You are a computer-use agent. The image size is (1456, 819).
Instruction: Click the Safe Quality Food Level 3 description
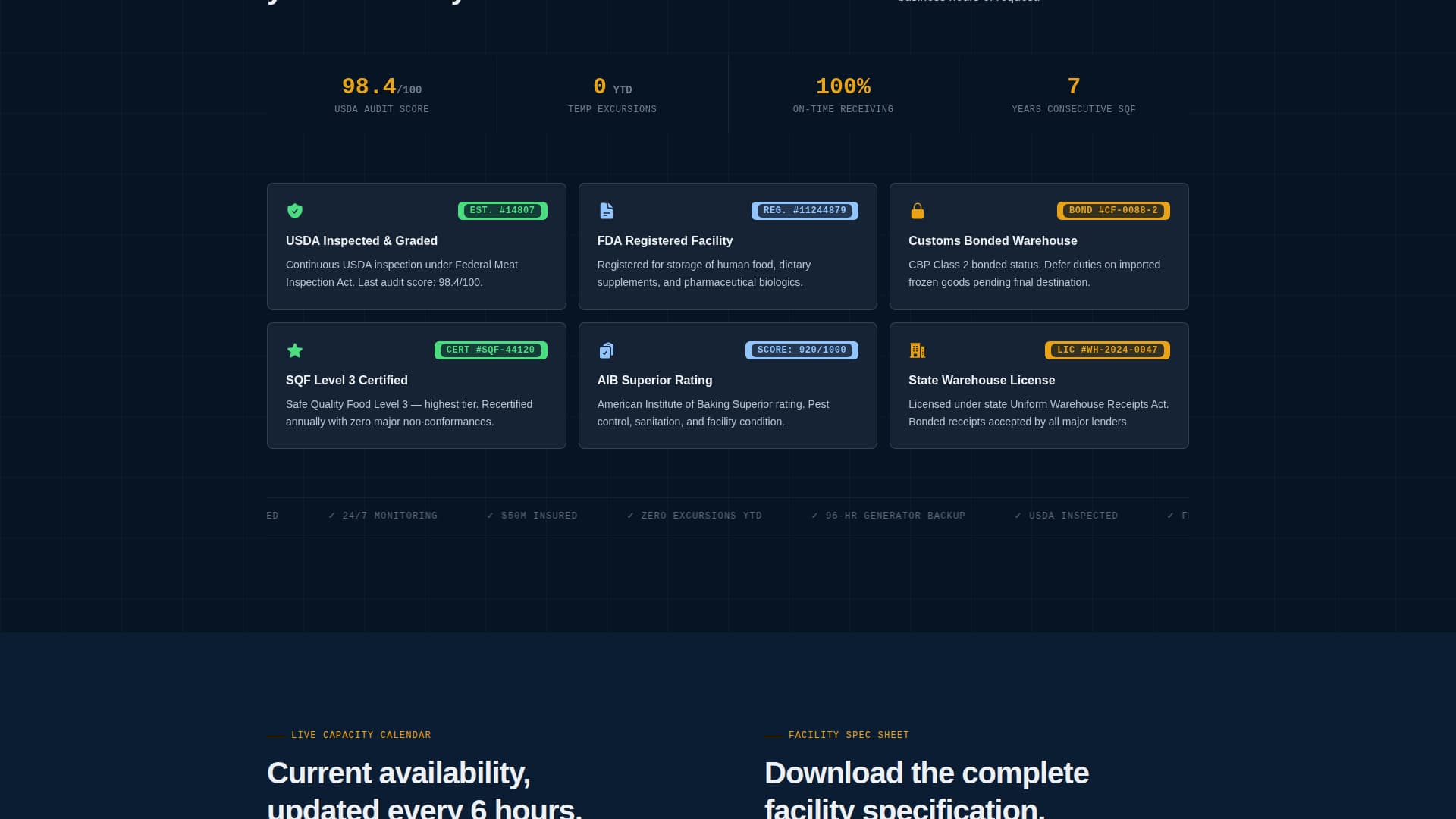(409, 413)
